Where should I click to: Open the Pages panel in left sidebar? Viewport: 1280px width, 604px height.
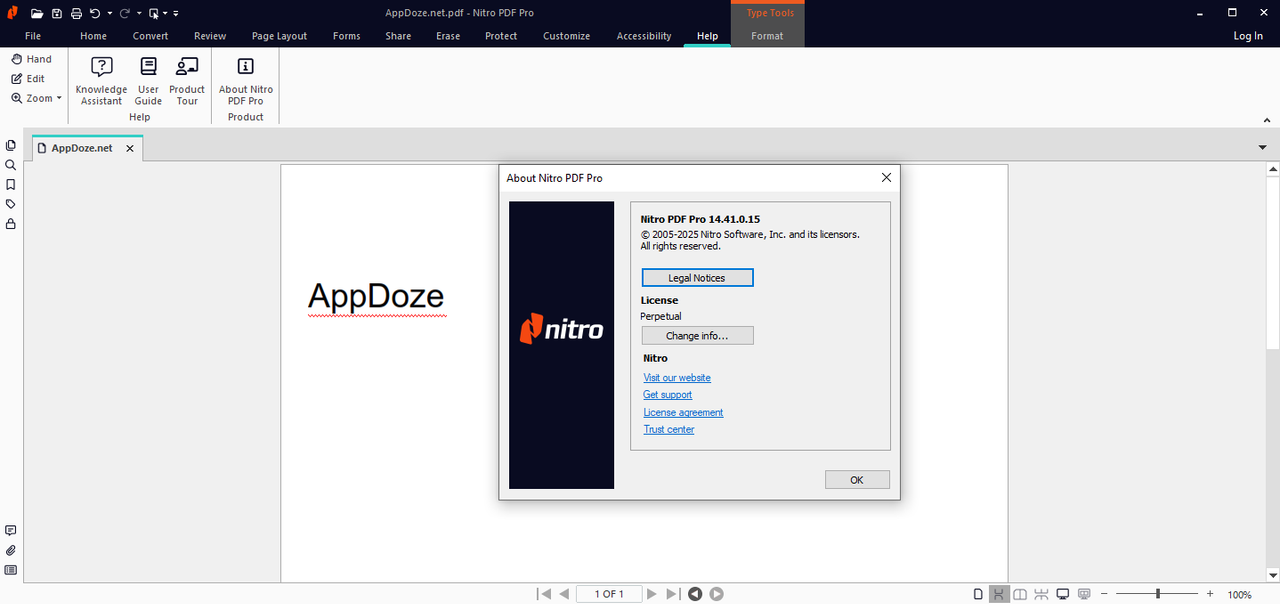point(11,146)
